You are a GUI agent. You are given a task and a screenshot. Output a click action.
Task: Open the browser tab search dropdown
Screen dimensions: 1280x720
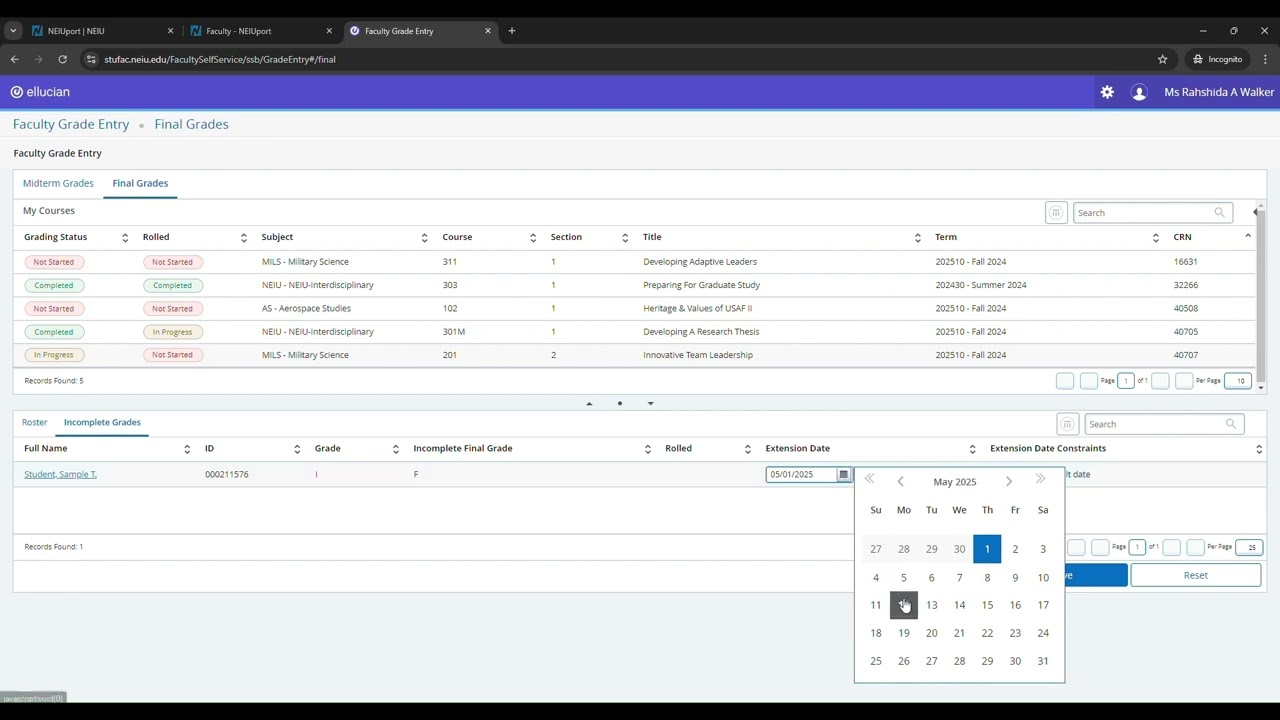coord(13,31)
